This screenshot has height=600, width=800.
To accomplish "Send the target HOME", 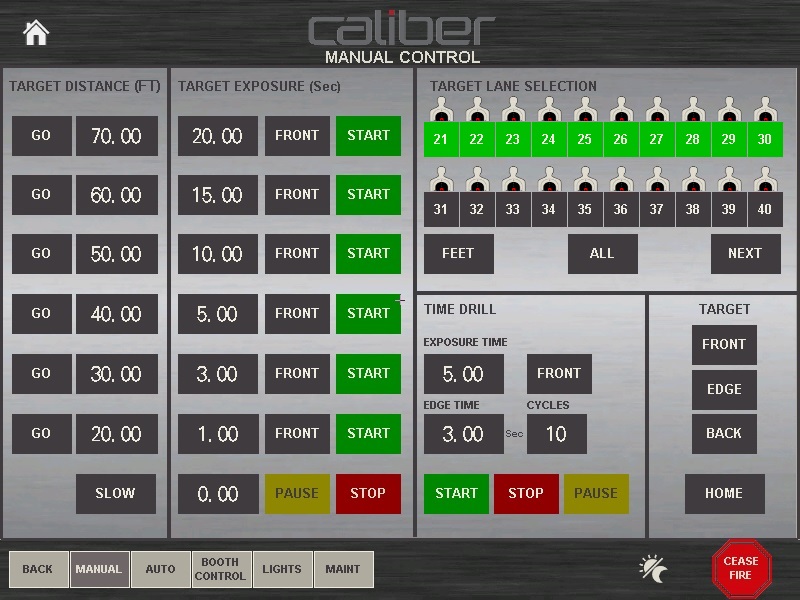I will pos(724,493).
